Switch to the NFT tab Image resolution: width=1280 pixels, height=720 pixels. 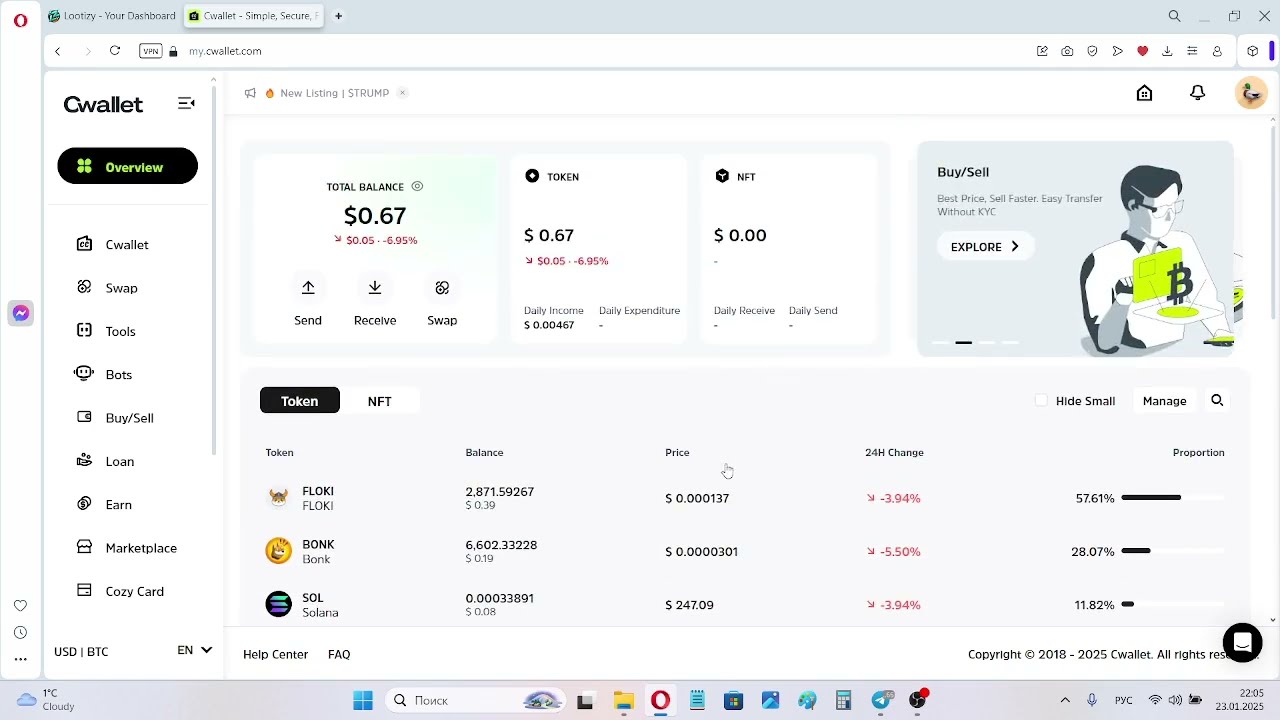379,401
